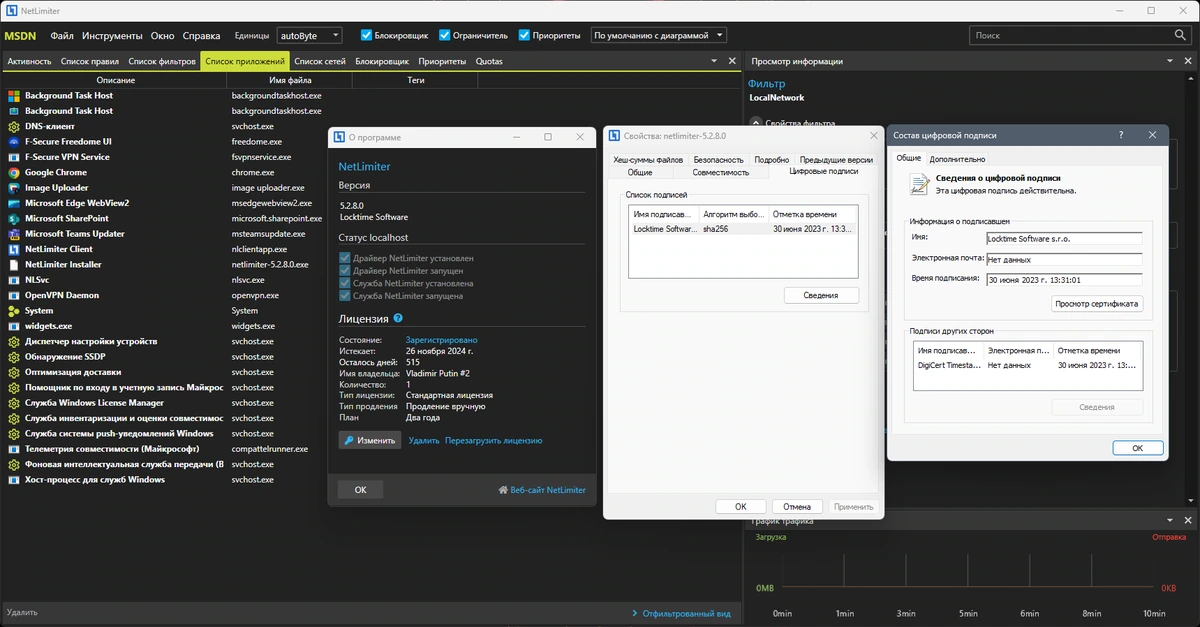Click the Служба Windows License Manager icon
Screen dimensions: 1200x627
14,403
